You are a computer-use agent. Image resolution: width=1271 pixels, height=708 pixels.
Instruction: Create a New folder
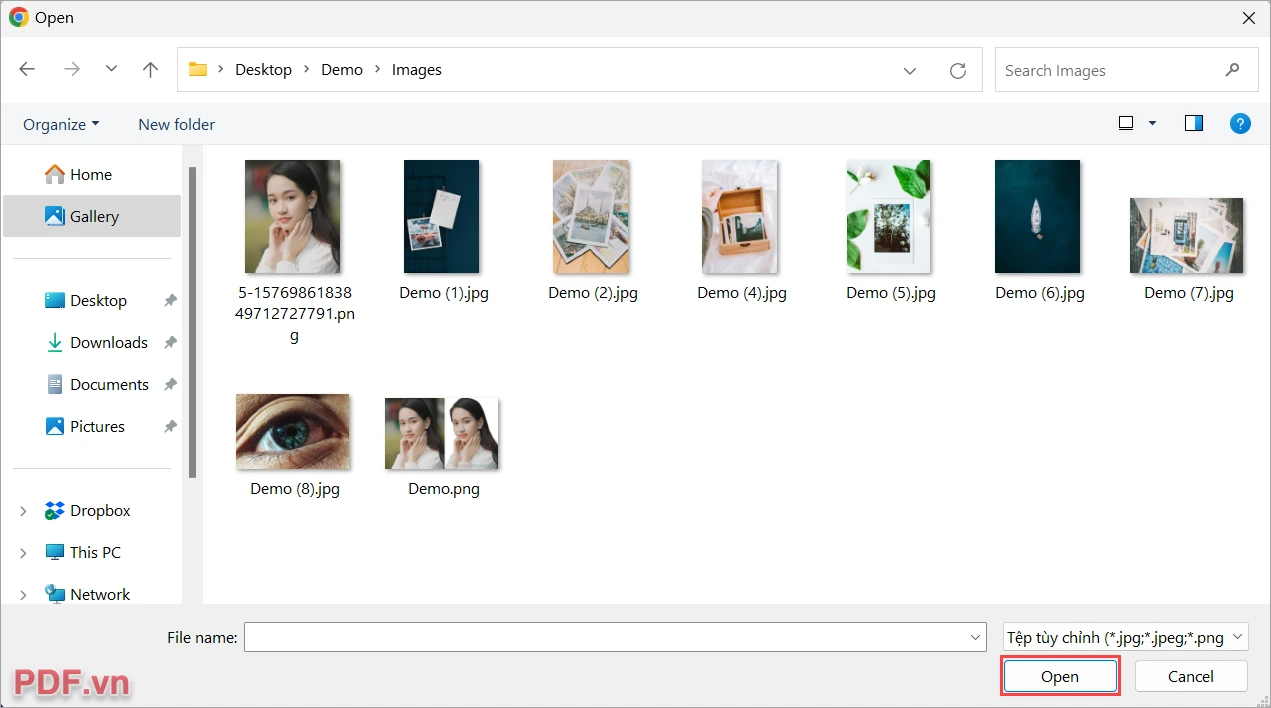point(176,124)
